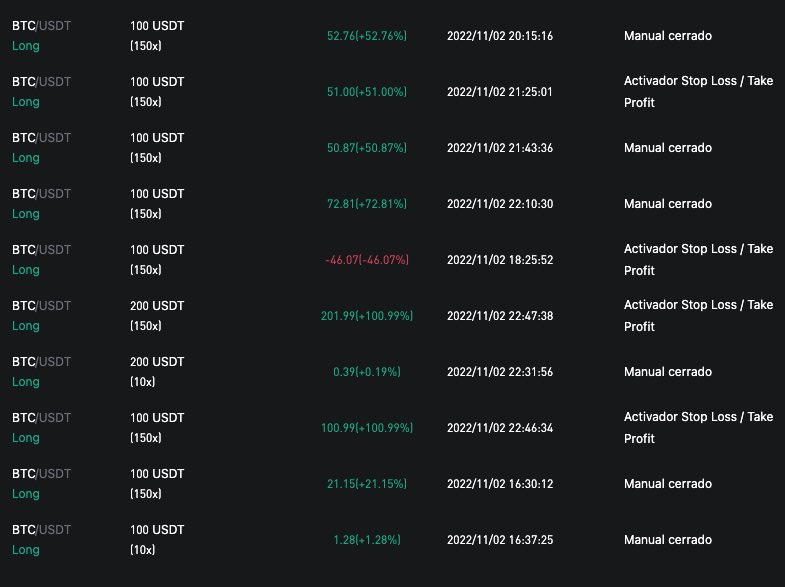
Task: Click Activador Stop Loss / Take Profit at 18:25:52
Action: click(x=698, y=260)
